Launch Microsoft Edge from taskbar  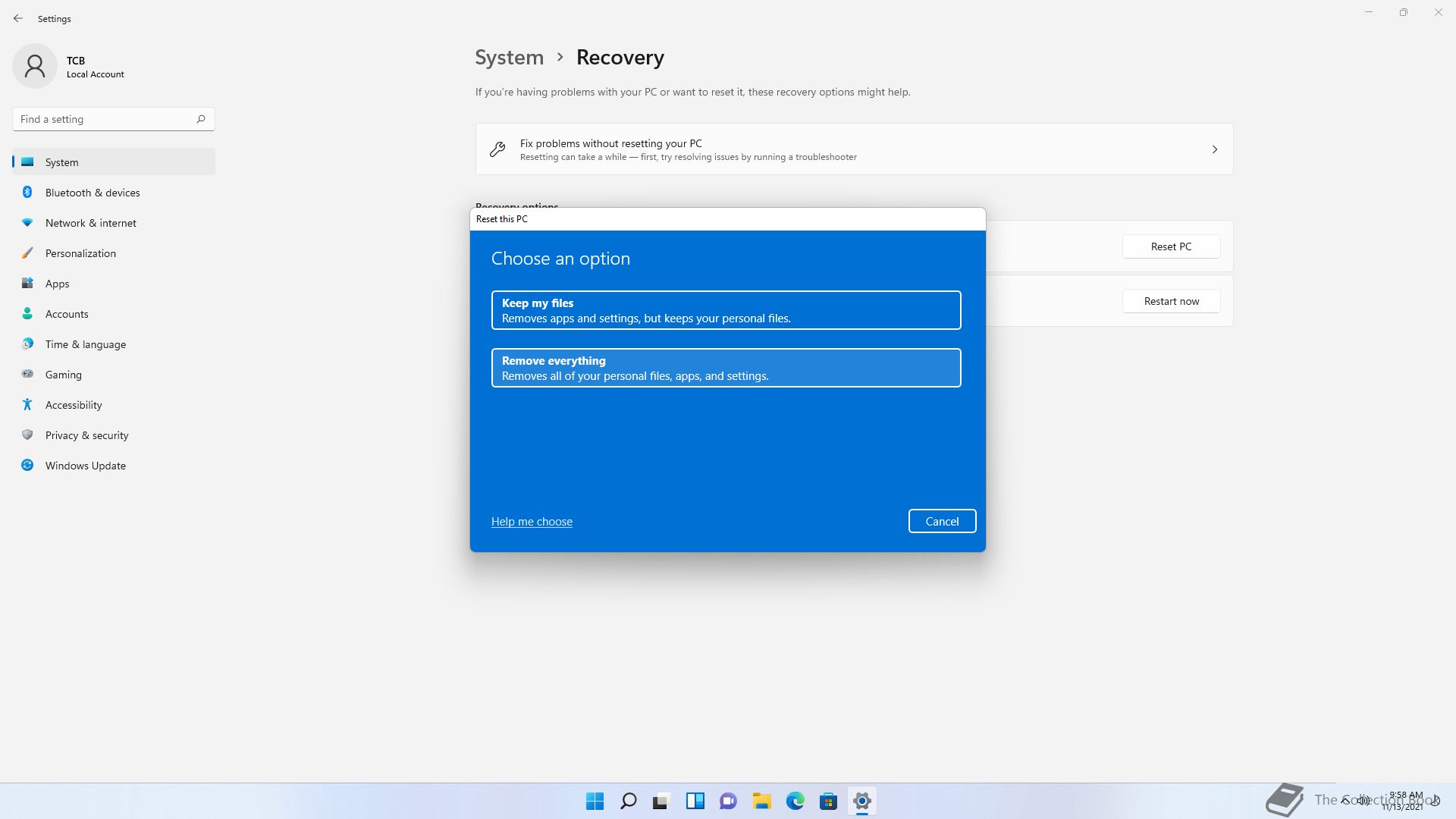point(795,801)
